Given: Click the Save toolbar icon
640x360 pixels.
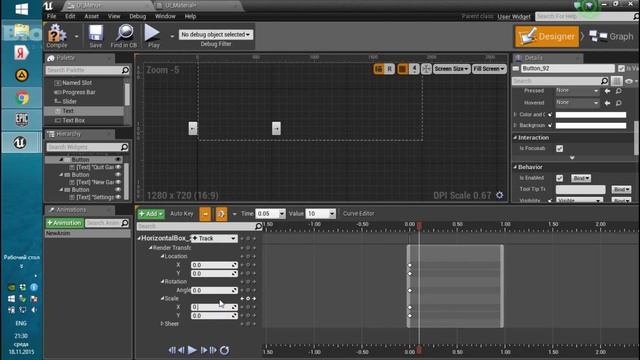Looking at the screenshot, I should pos(96,36).
